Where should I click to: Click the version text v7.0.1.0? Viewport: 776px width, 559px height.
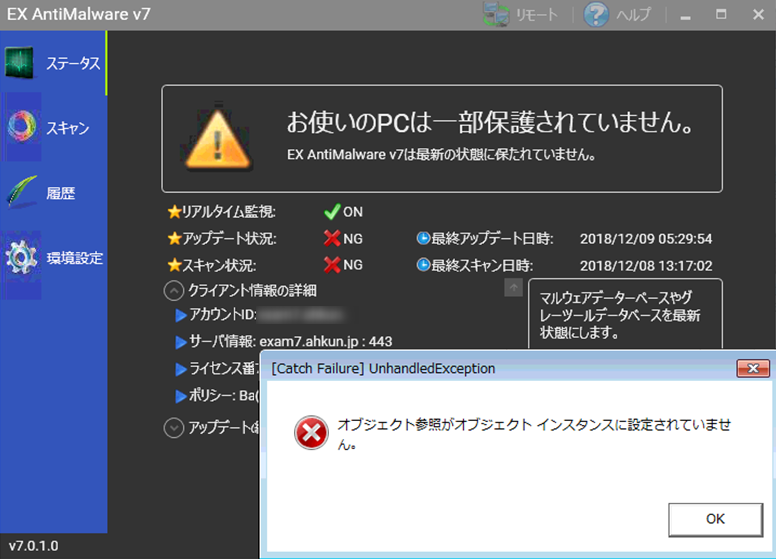(x=34, y=546)
